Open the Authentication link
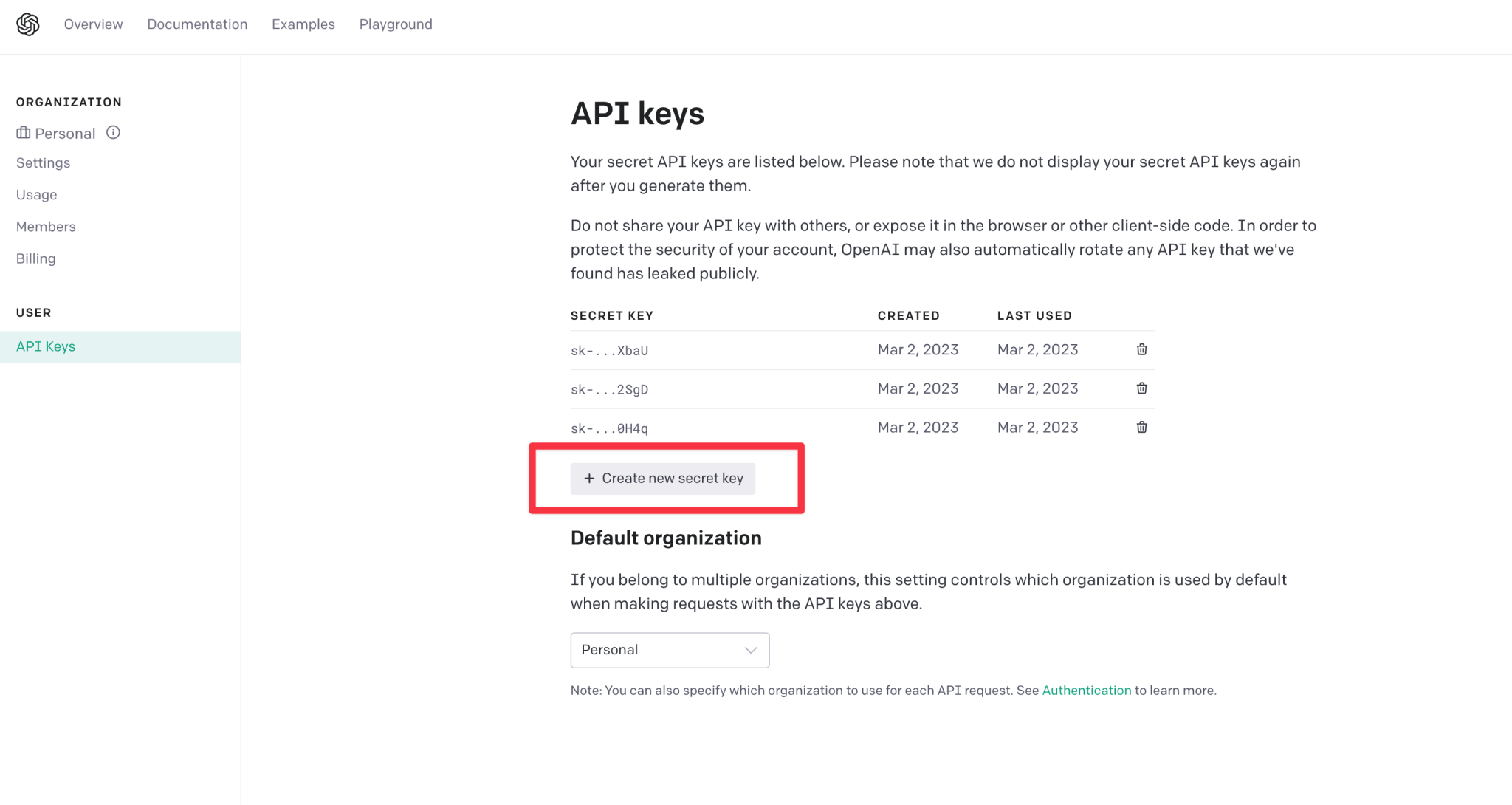The height and width of the screenshot is (805, 1512). (x=1086, y=691)
